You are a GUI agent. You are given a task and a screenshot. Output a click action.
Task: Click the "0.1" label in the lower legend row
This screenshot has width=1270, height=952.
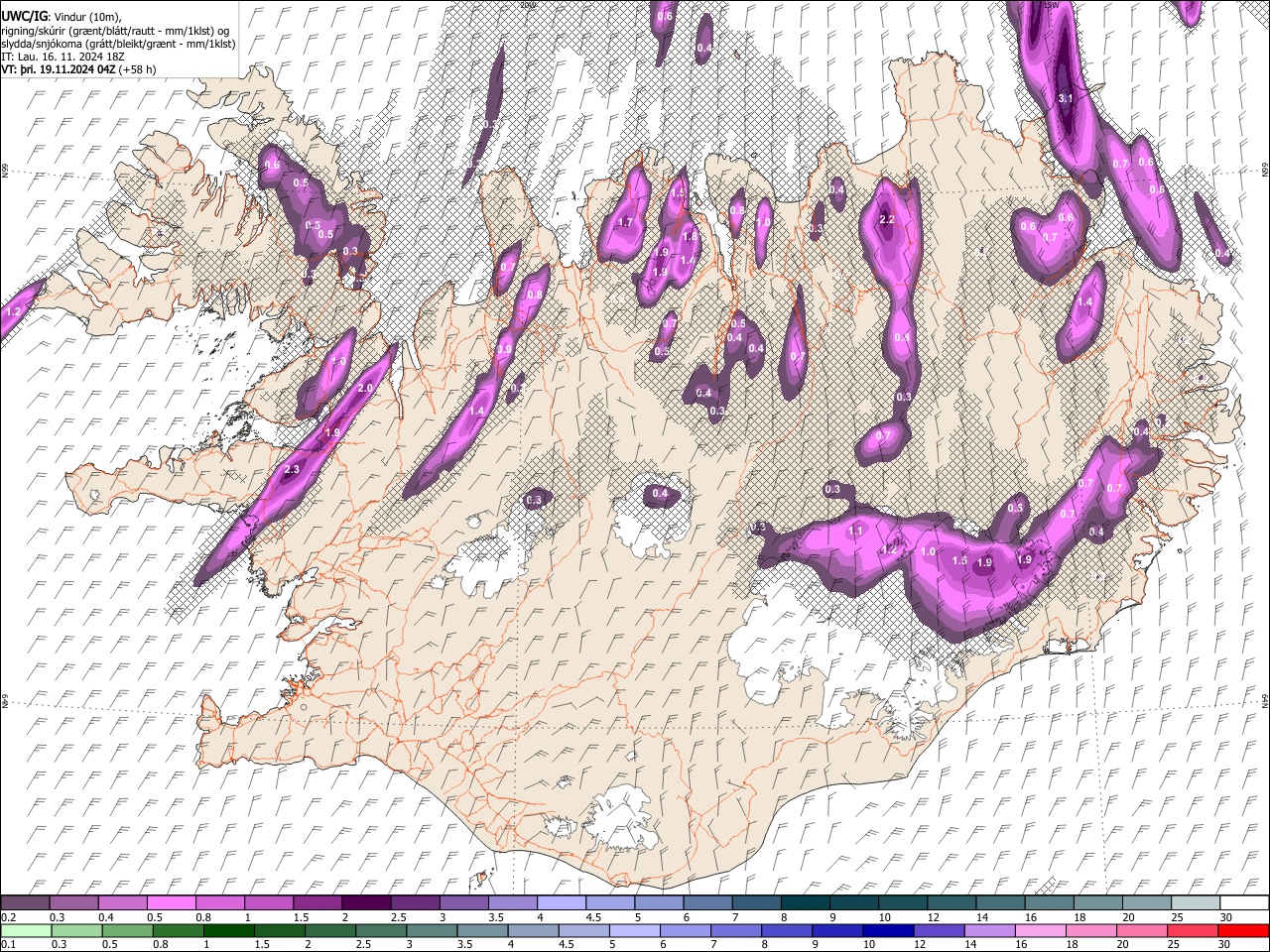coord(8,944)
